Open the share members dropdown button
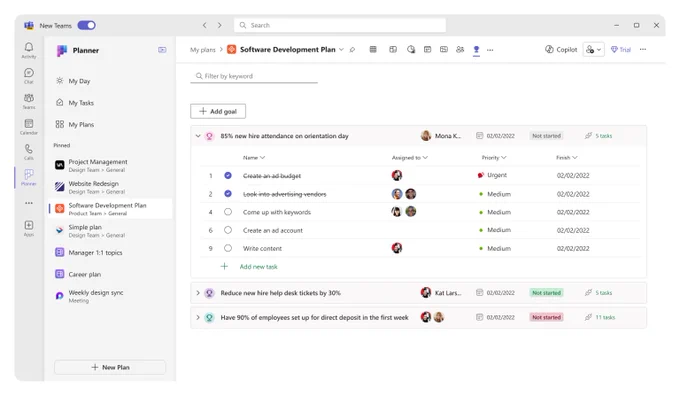 (594, 49)
